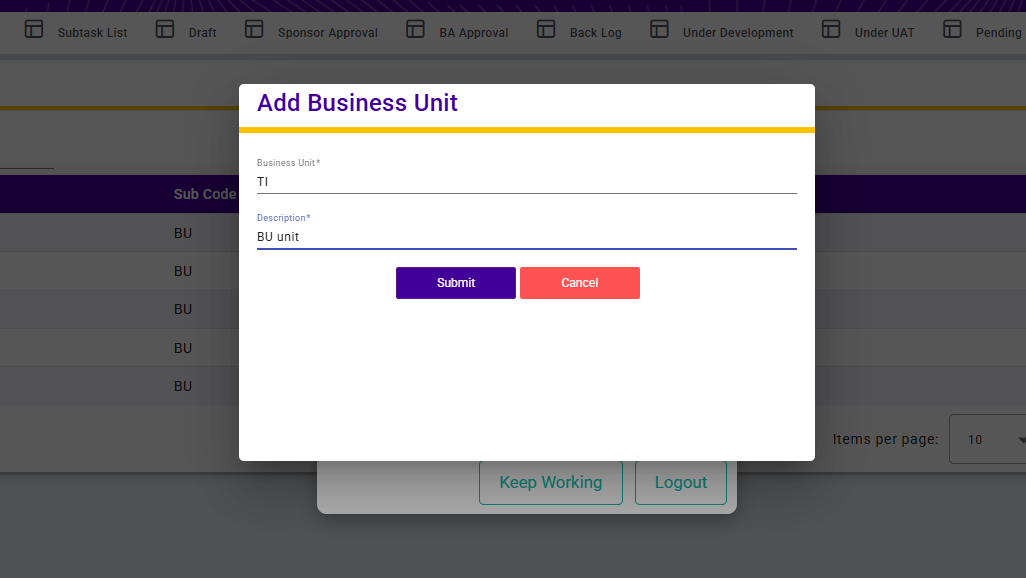Select the Sponsor Approval layout icon
1026x578 pixels.
pyautogui.click(x=254, y=29)
